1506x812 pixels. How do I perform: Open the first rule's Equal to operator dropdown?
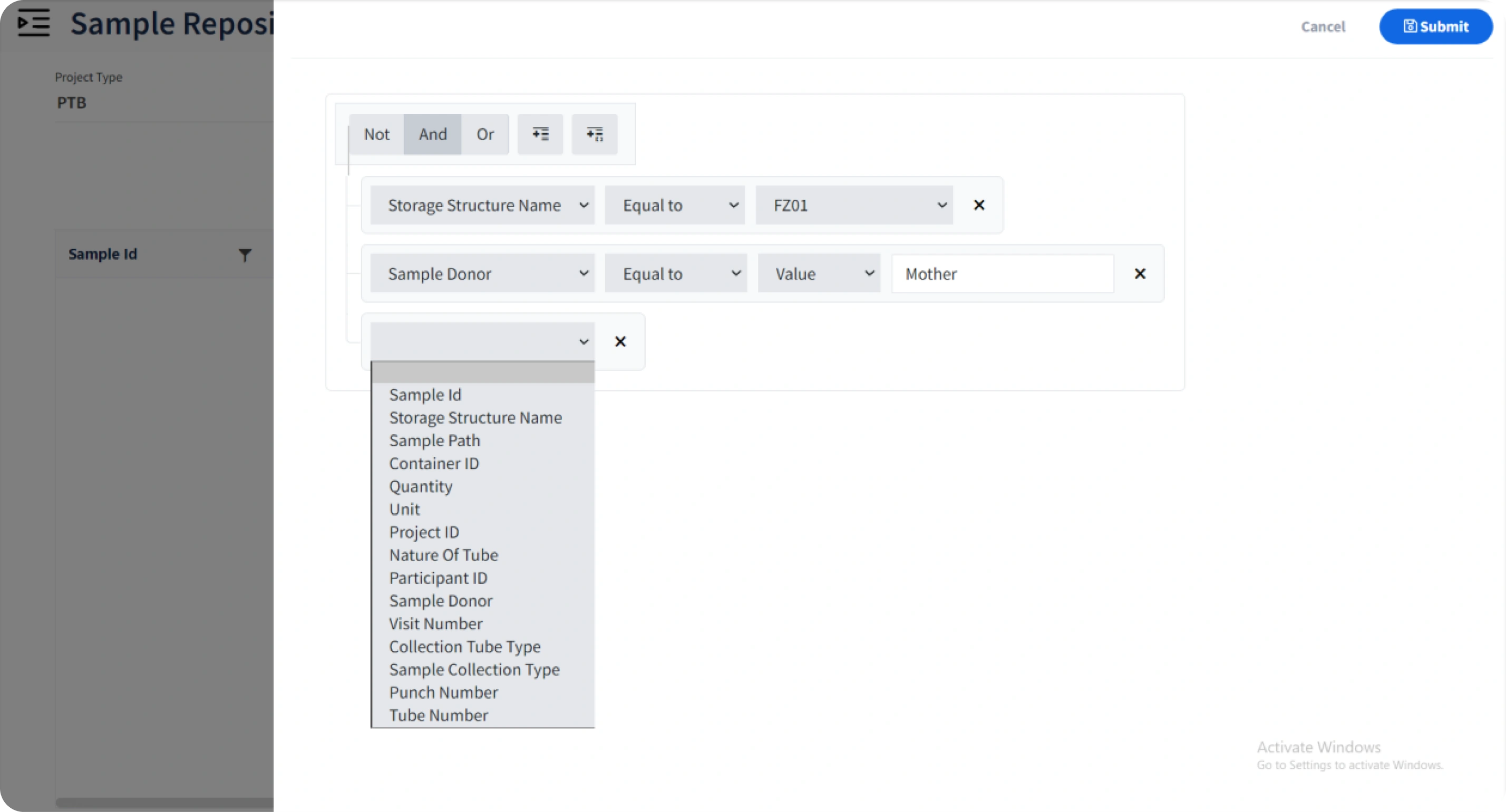(675, 205)
